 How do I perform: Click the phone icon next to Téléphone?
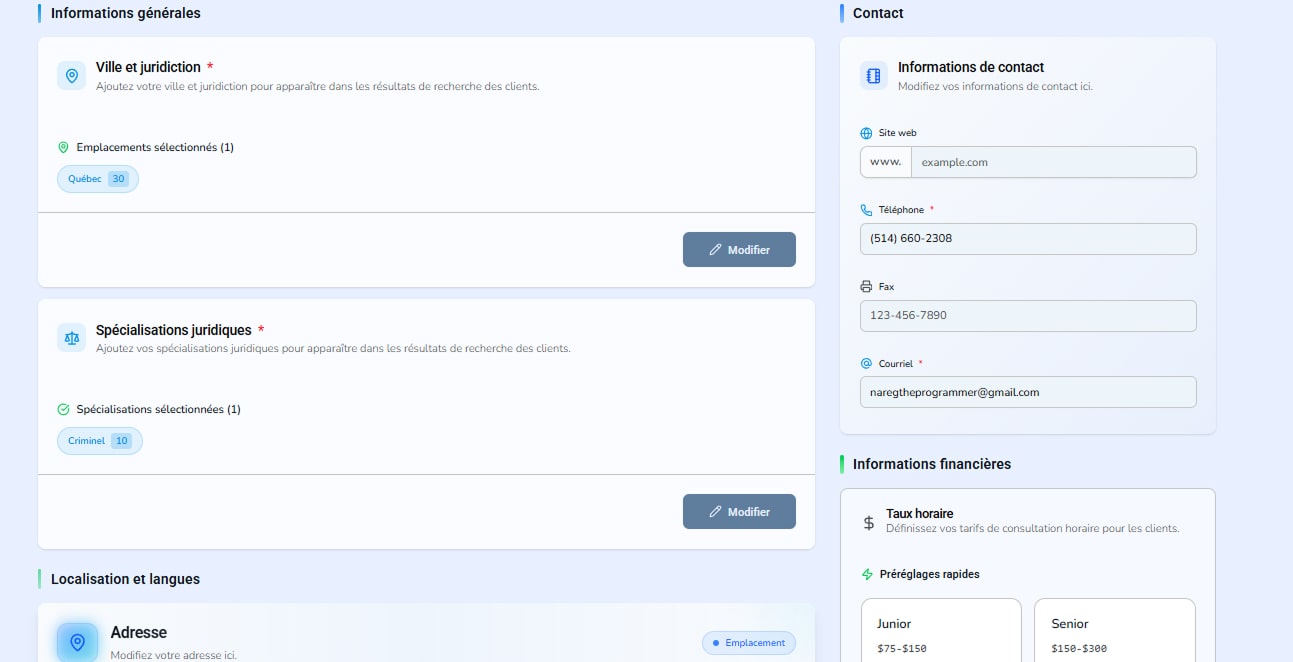tap(866, 210)
